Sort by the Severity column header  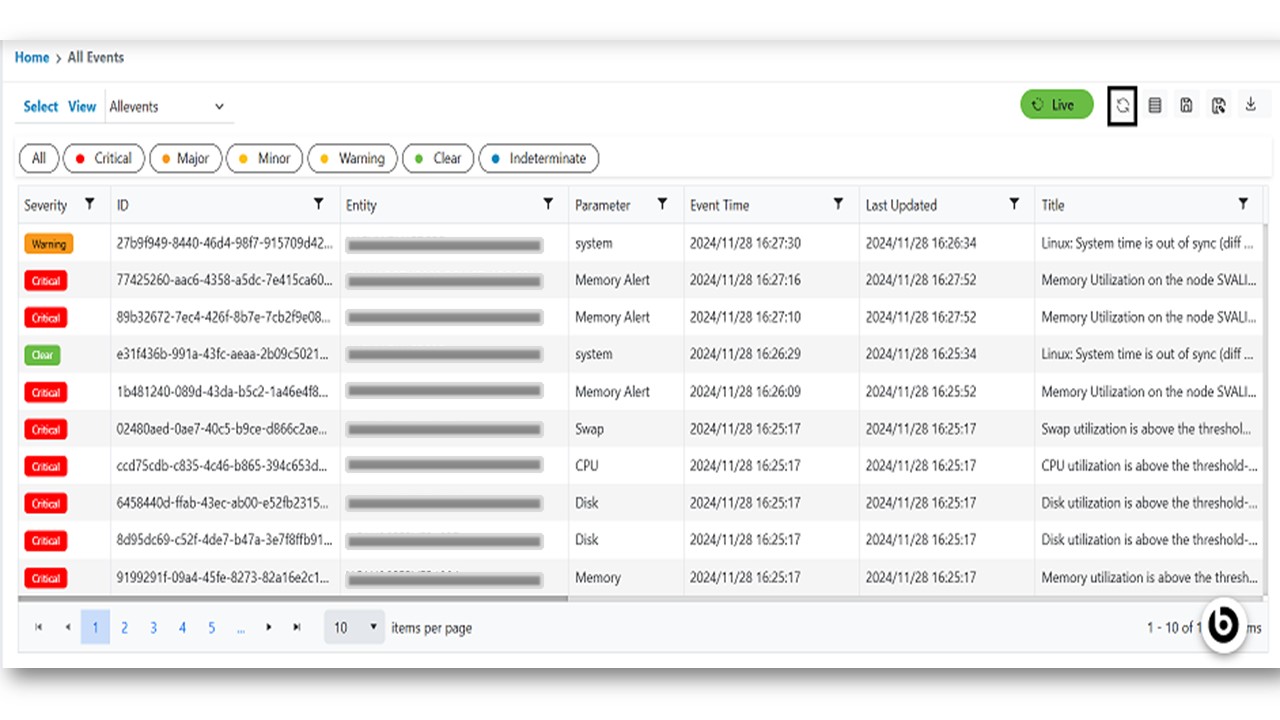click(x=46, y=205)
